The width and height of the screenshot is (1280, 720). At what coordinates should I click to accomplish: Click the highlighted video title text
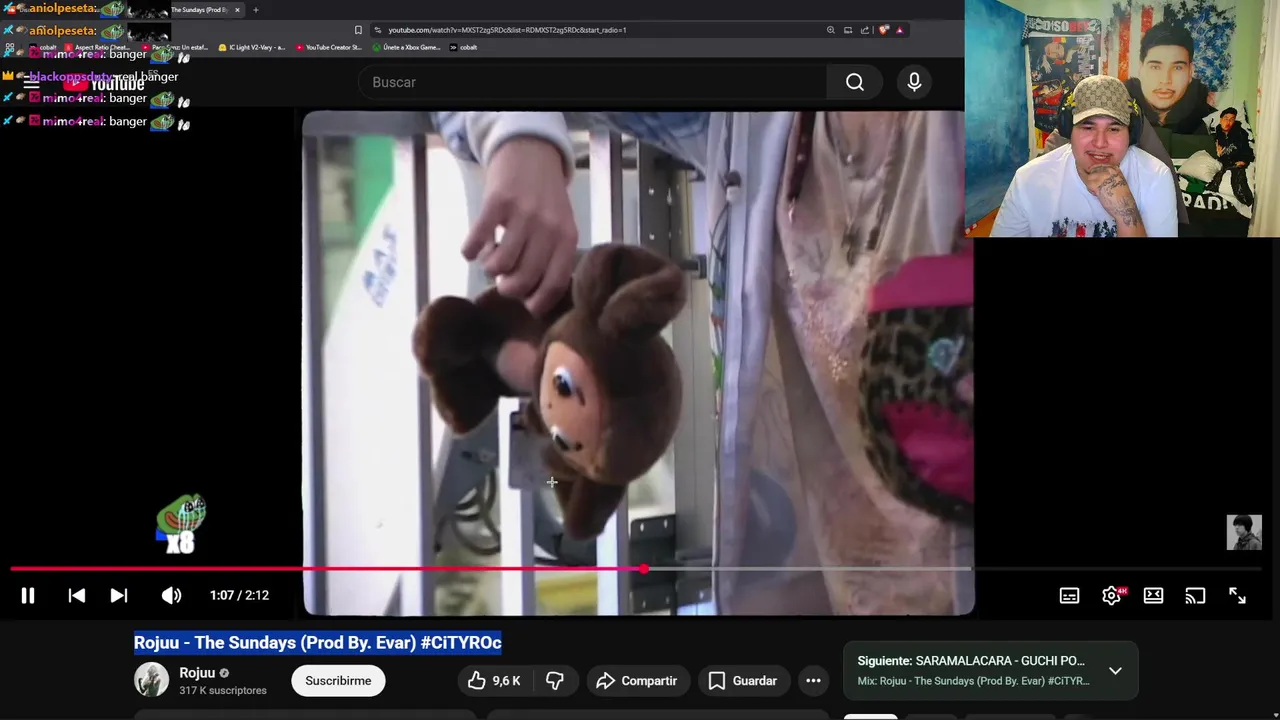[x=318, y=643]
